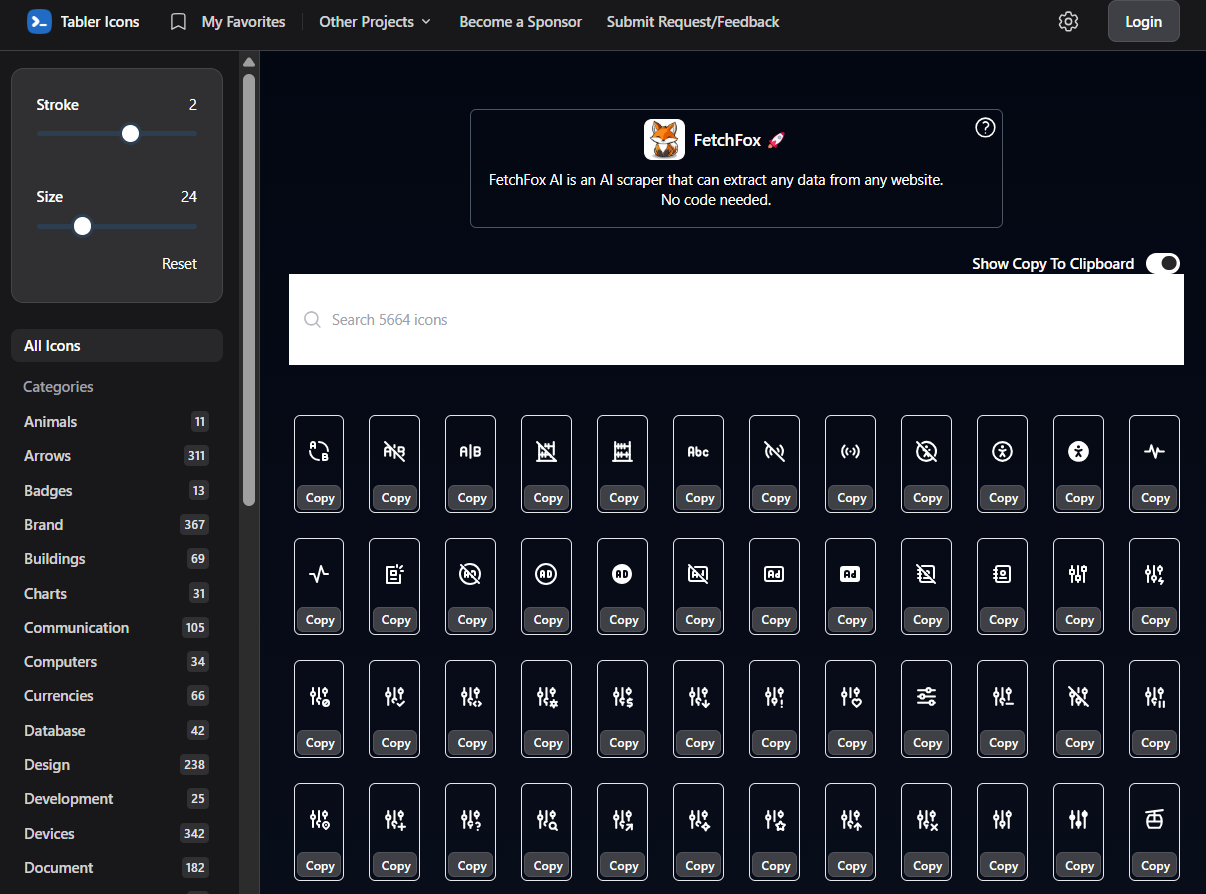Screen dimensions: 1206x894
Task: Select the adjustments with exclamation mark icon
Action: click(775, 697)
